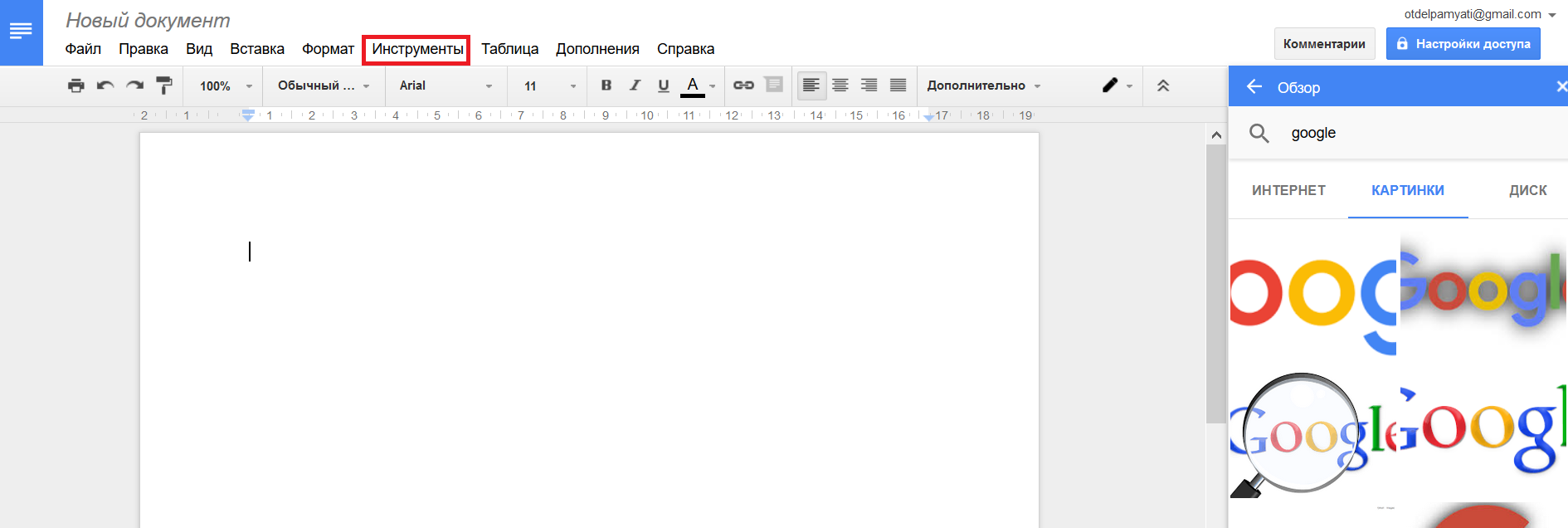The image size is (1568, 528).
Task: Rename the document title Новый документ
Action: (x=148, y=21)
